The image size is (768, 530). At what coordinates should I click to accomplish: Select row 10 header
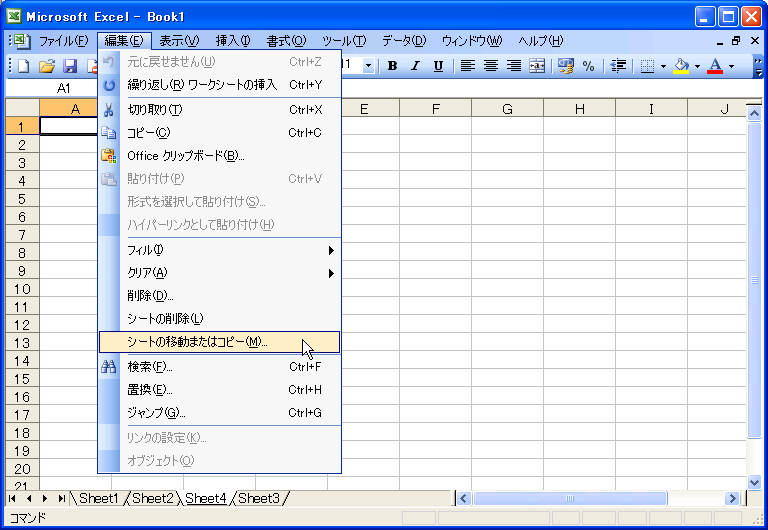[22, 289]
